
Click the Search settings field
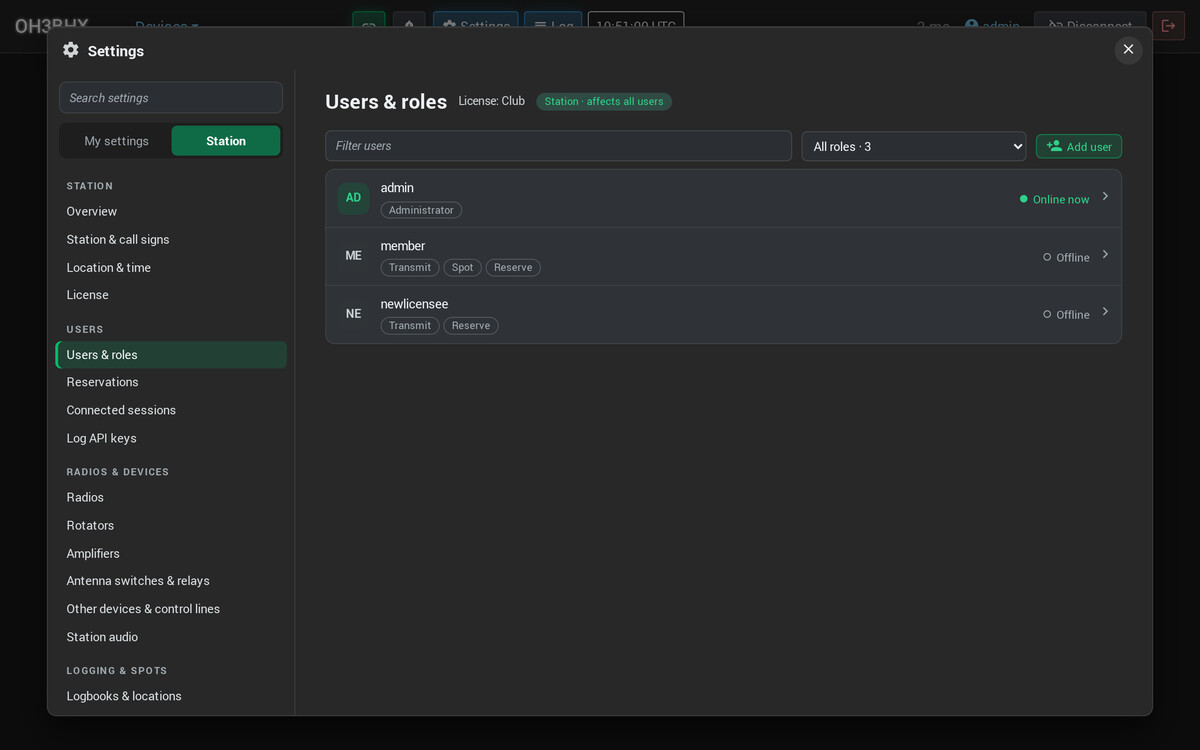tap(171, 98)
